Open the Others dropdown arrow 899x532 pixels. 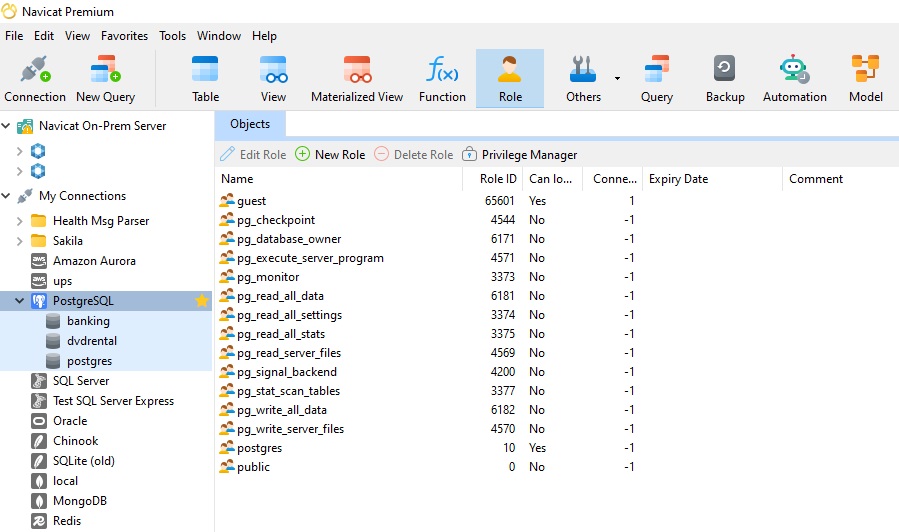click(617, 78)
